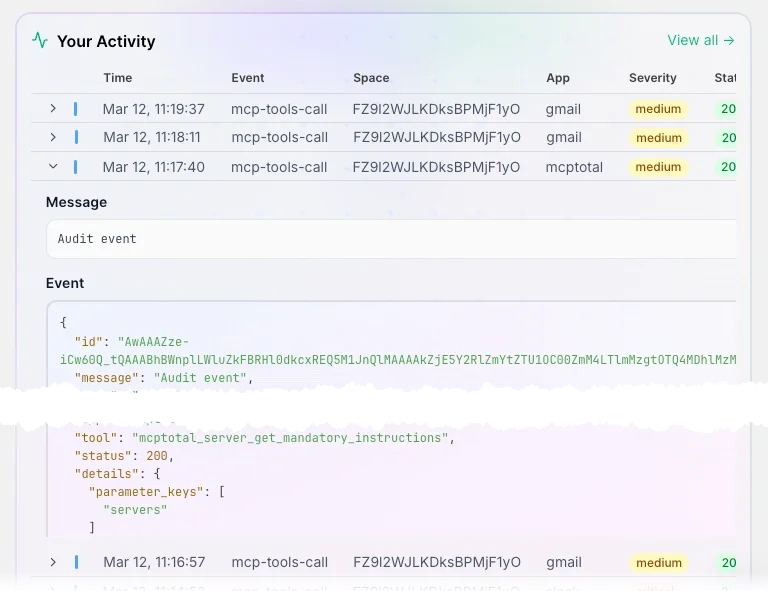Click the blue marker in the 11:18:11 row
Viewport: 768px width, 591px height.
point(76,138)
